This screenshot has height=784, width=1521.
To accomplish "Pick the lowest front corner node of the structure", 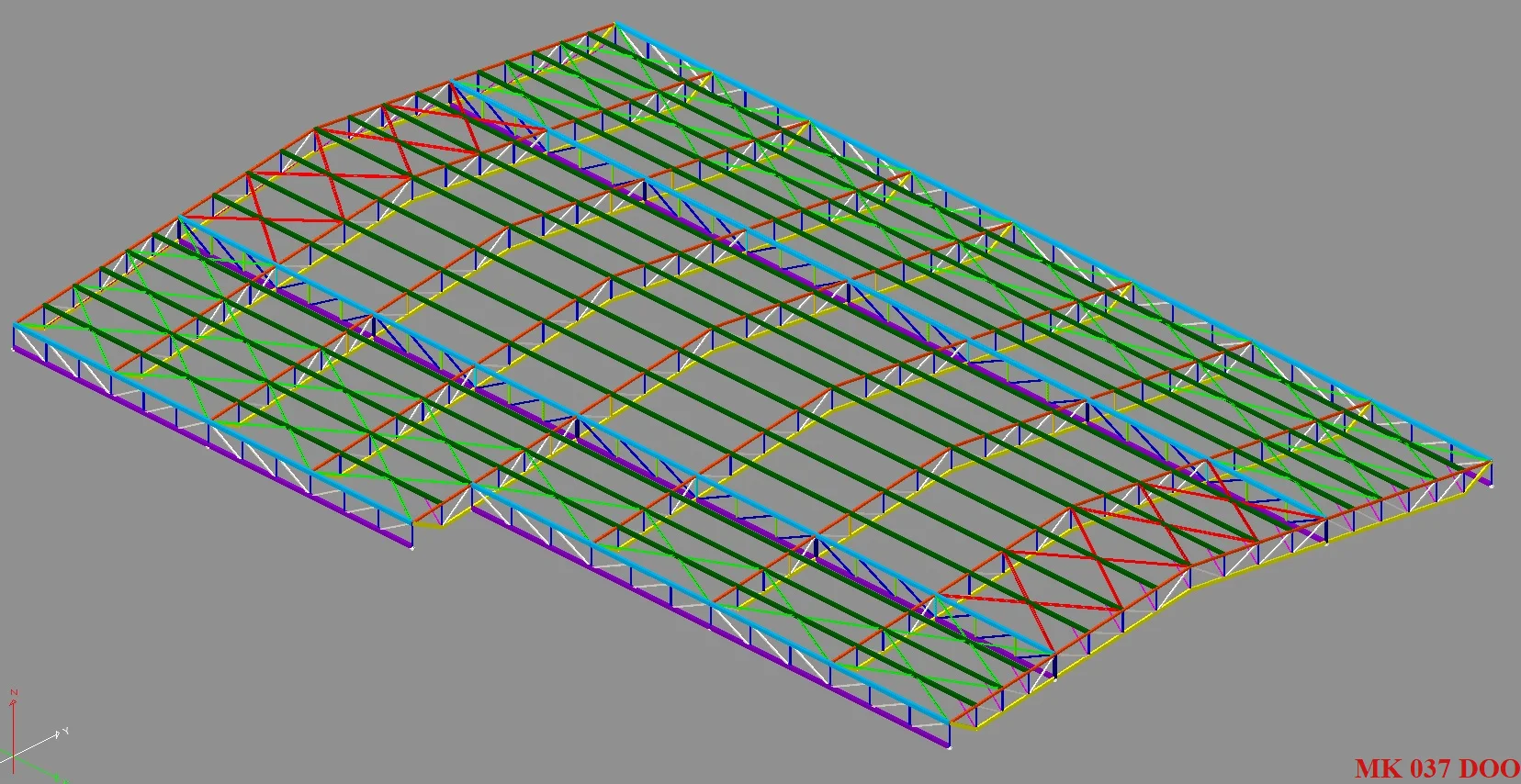I will (x=950, y=745).
